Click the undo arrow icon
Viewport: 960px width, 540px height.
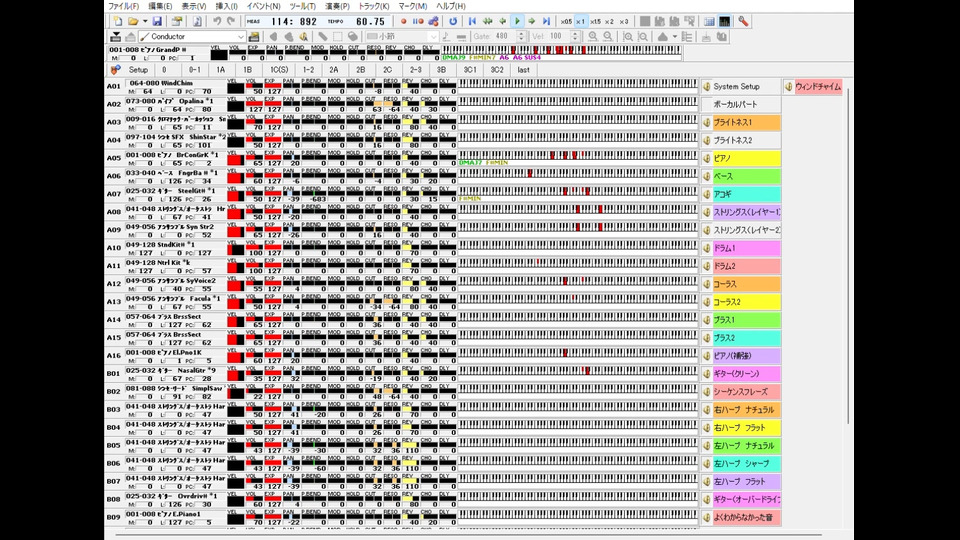217,21
